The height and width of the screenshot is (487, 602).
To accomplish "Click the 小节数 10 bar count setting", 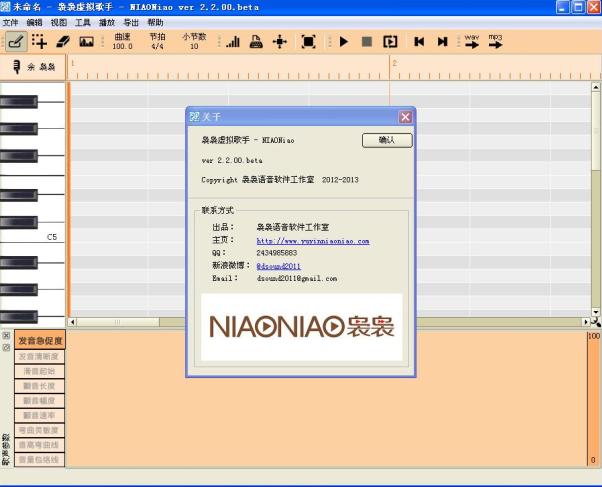I will click(x=194, y=41).
